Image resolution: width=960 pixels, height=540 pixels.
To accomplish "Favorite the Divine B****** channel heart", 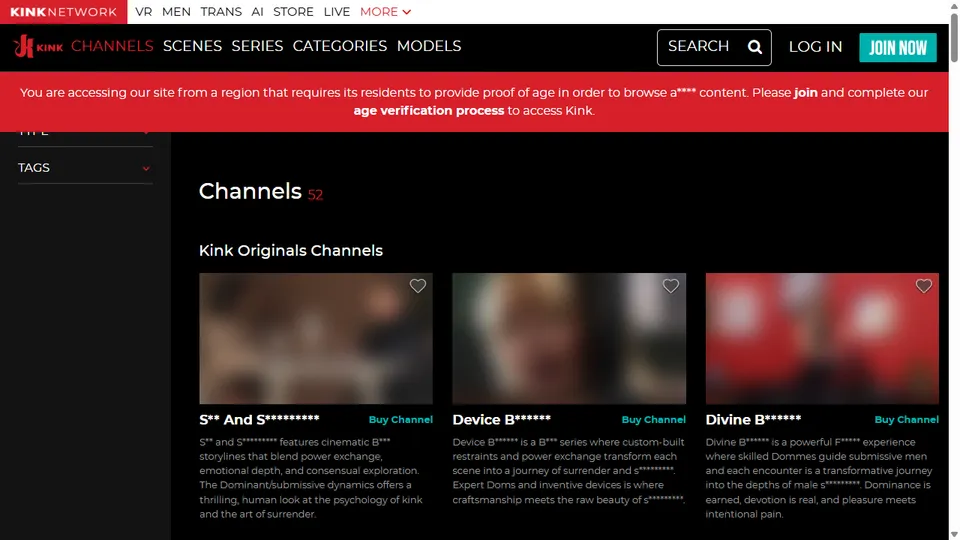I will point(923,286).
